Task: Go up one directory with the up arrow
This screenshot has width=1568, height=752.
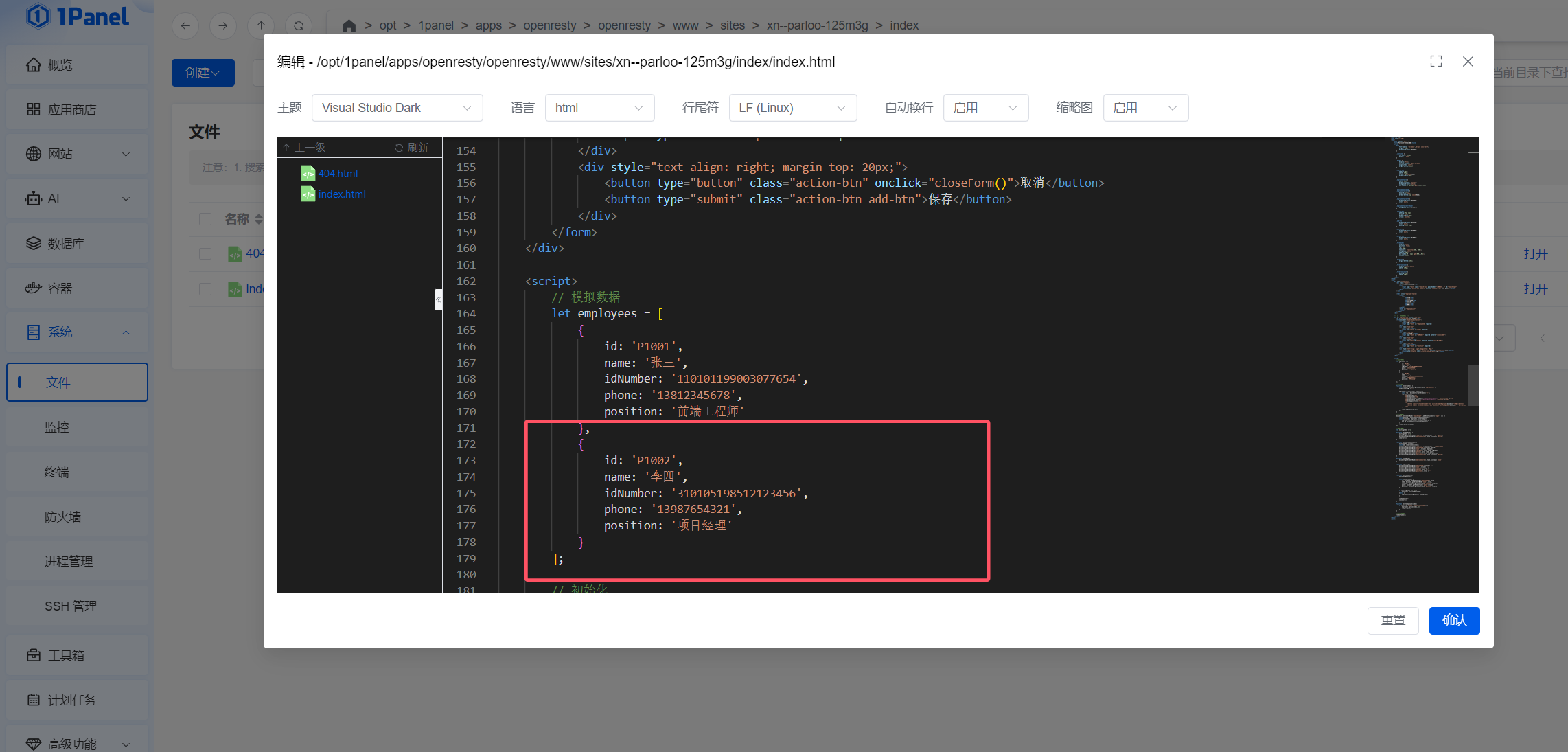Action: tap(261, 25)
